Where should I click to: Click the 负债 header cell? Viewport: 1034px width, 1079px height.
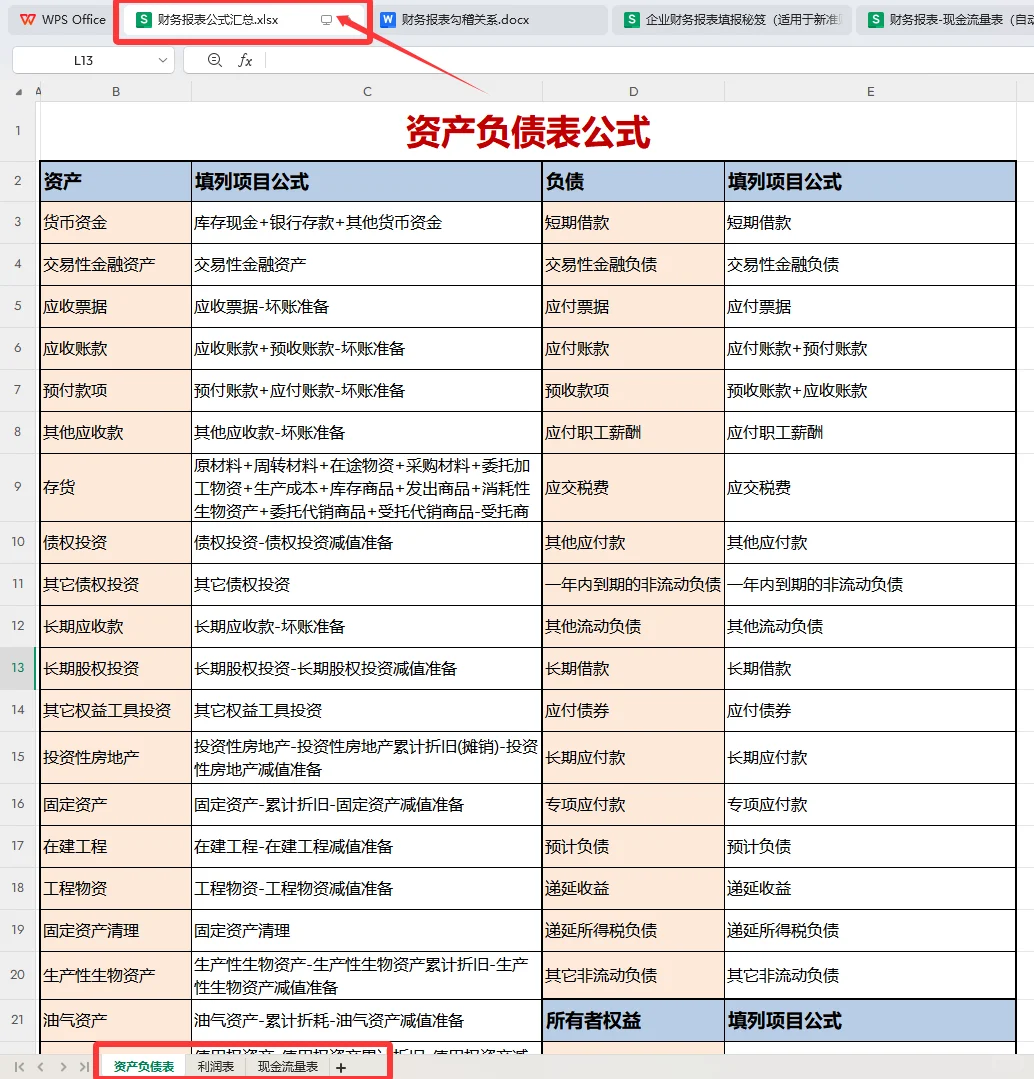click(633, 182)
